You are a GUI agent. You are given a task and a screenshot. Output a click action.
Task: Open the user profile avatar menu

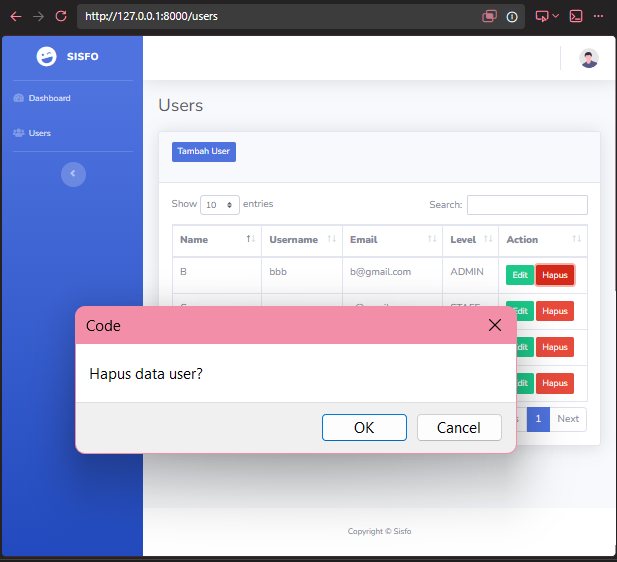589,58
